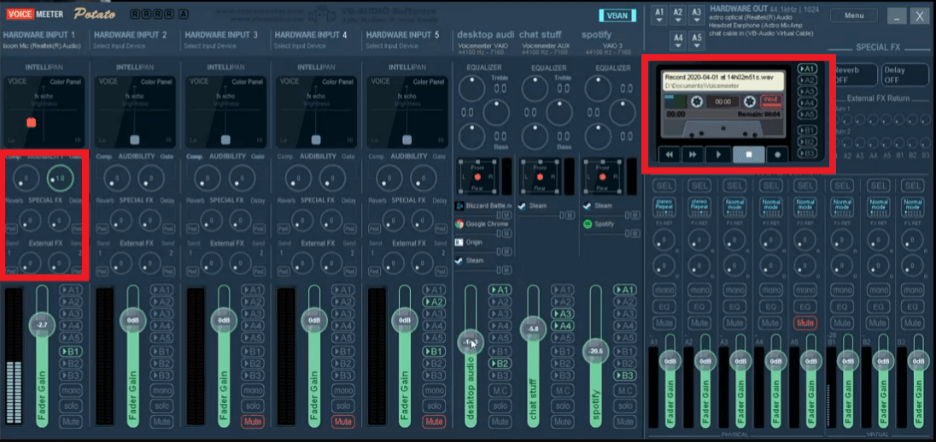The image size is (936, 444).
Task: Toggle Mute on Hardware Input 5
Action: point(435,421)
